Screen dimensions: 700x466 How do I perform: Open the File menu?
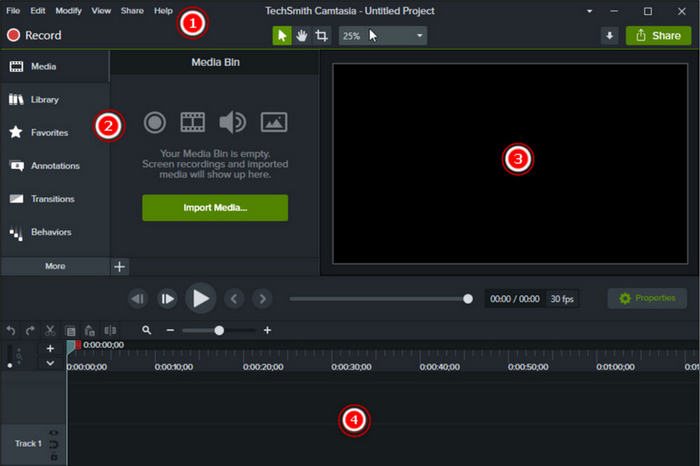tap(13, 11)
